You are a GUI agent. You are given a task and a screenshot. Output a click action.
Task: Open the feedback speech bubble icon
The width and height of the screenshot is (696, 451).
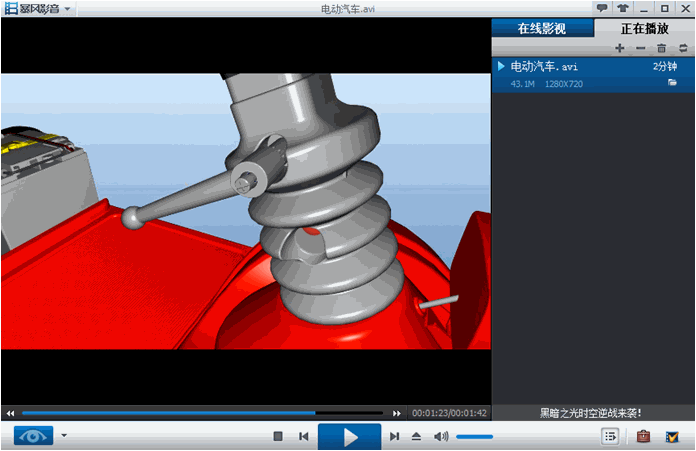[602, 8]
